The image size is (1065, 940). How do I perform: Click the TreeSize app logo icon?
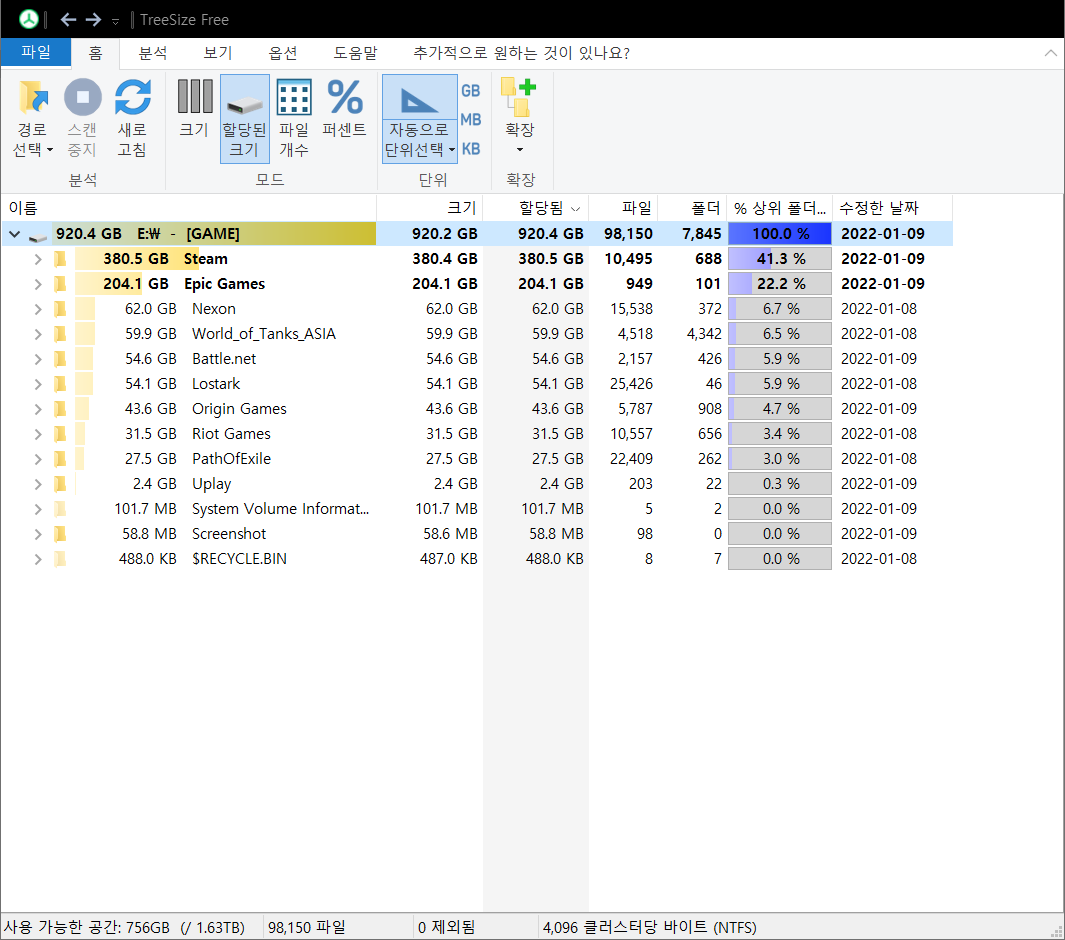[x=29, y=19]
